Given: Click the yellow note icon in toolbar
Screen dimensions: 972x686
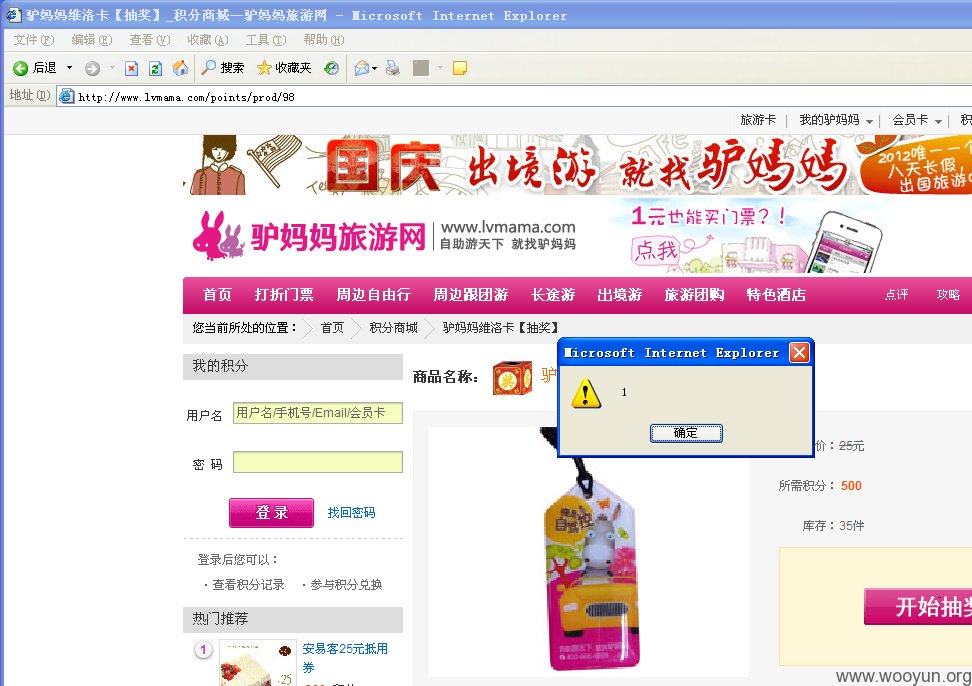Looking at the screenshot, I should 460,68.
